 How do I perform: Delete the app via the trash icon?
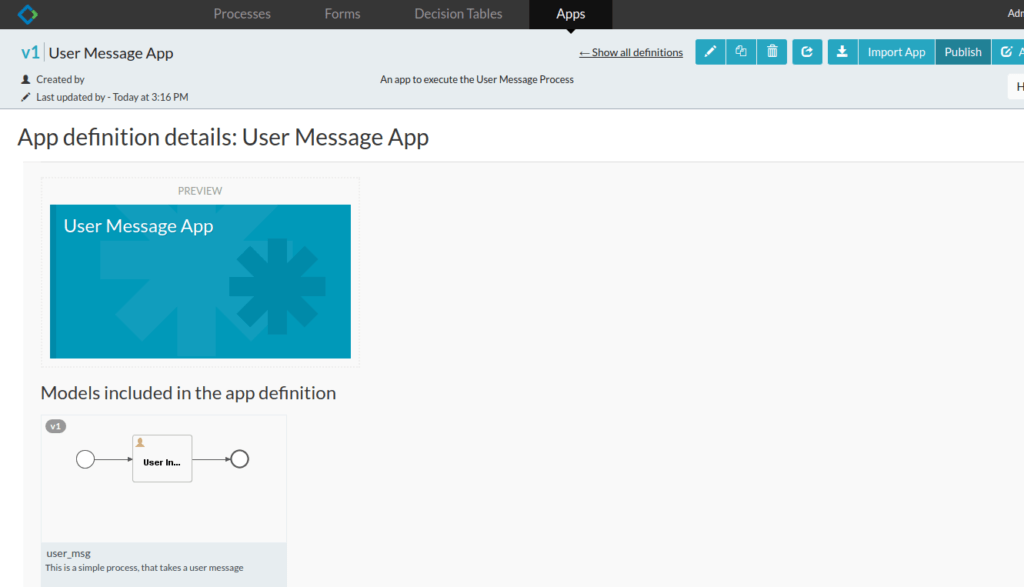click(771, 51)
